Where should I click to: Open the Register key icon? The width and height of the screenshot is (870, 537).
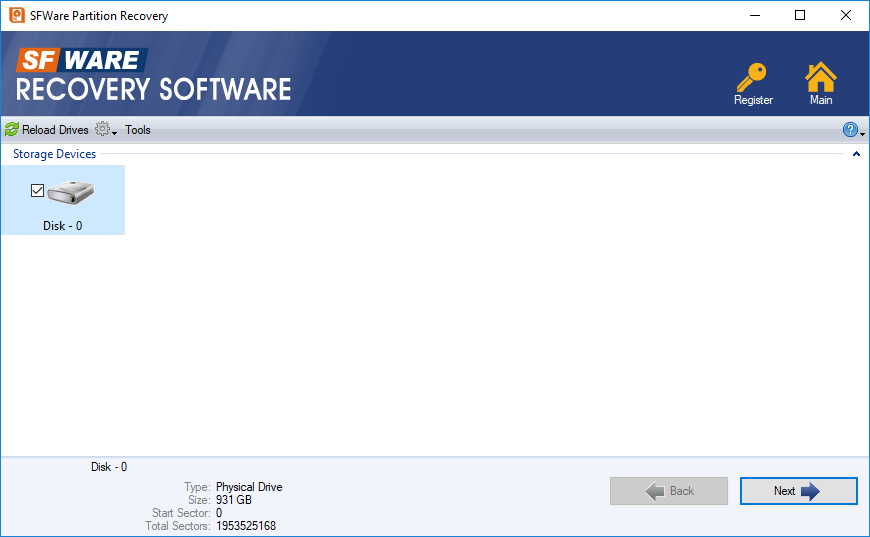[x=752, y=78]
